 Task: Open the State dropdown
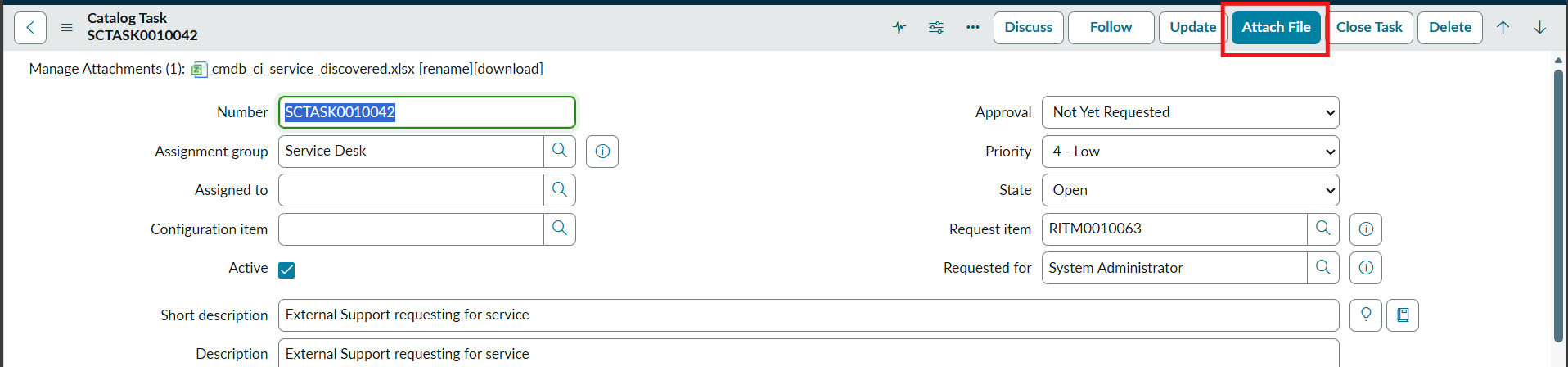click(1190, 190)
